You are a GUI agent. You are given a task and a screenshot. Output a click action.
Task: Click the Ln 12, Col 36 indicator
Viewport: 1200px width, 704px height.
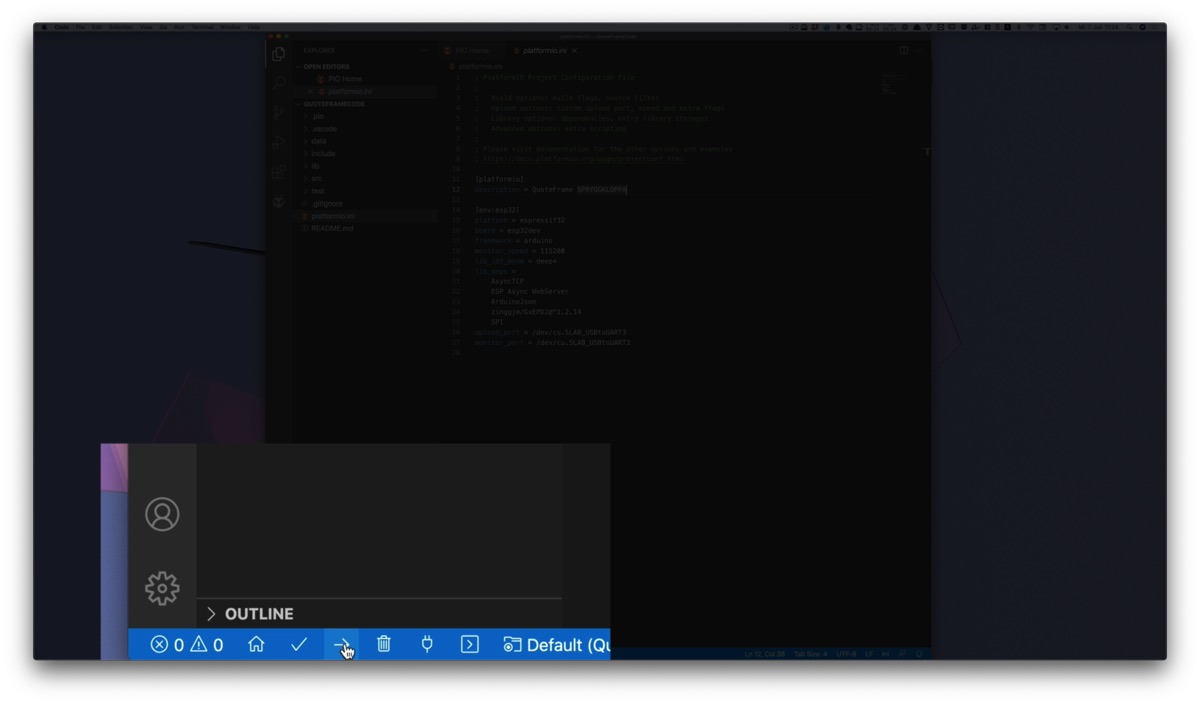point(766,654)
